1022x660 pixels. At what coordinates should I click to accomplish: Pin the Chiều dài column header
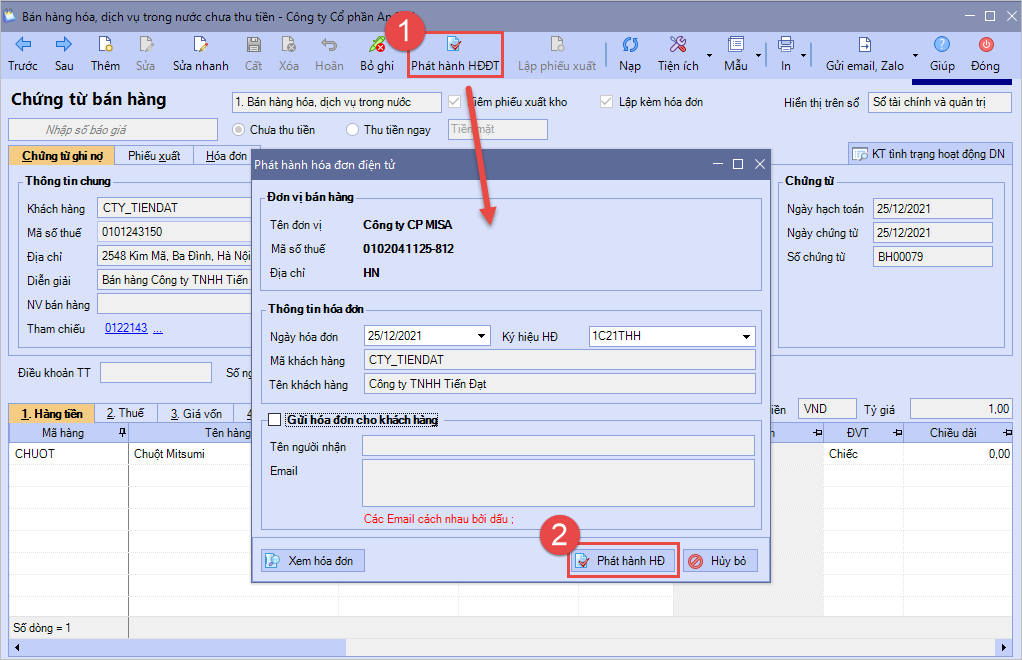tap(1008, 433)
